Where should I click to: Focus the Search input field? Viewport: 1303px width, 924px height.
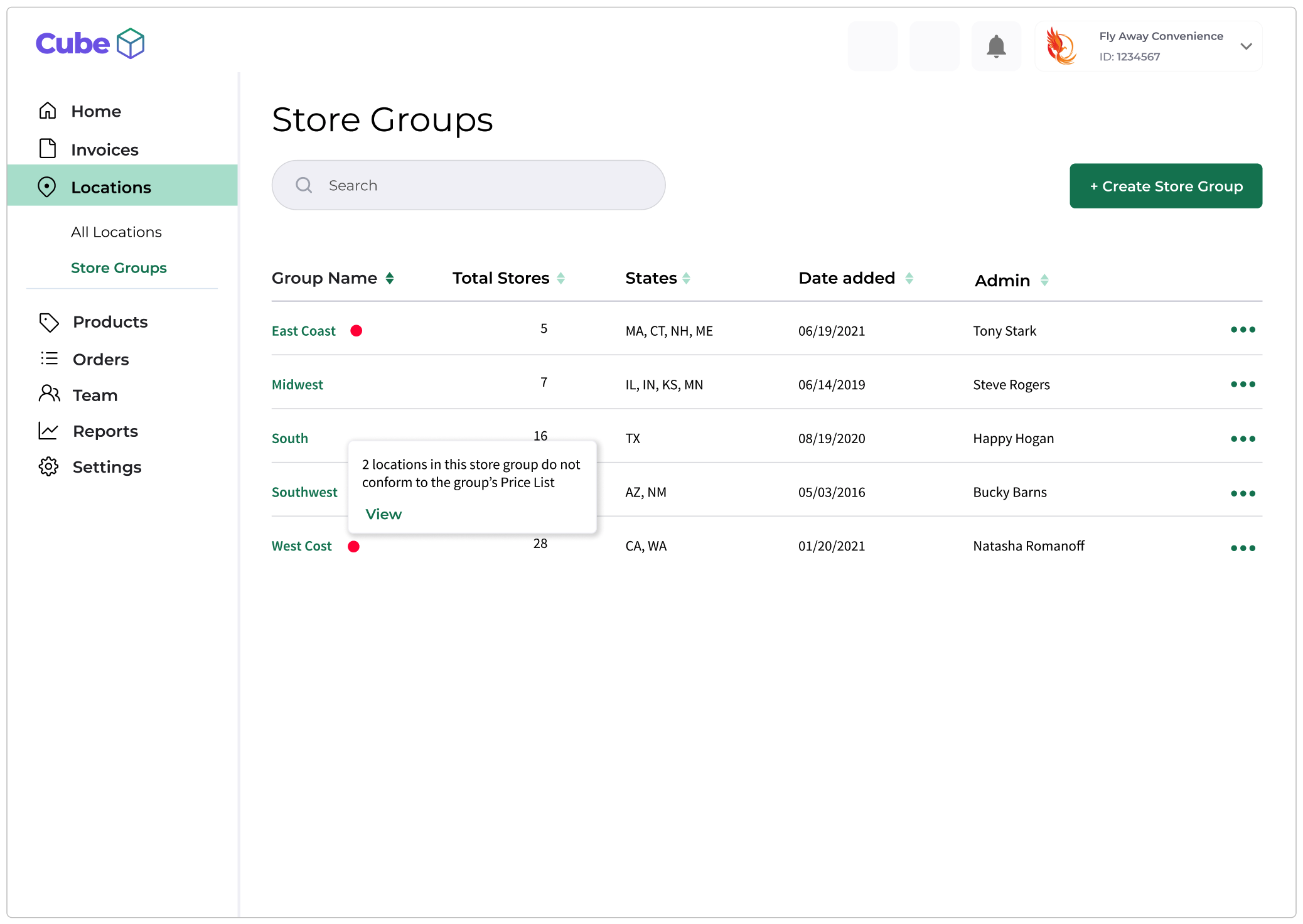click(468, 185)
